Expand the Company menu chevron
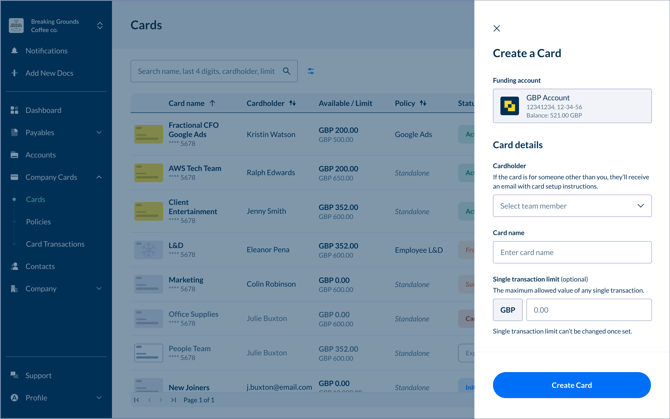 coord(99,289)
